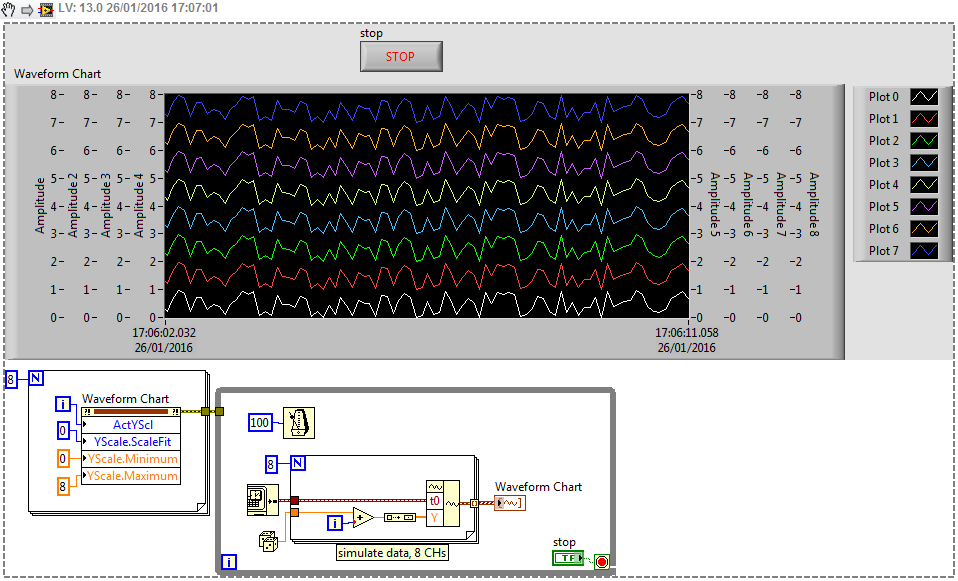958x581 pixels.
Task: Click the red loop stop condition terminal
Action: (x=602, y=561)
